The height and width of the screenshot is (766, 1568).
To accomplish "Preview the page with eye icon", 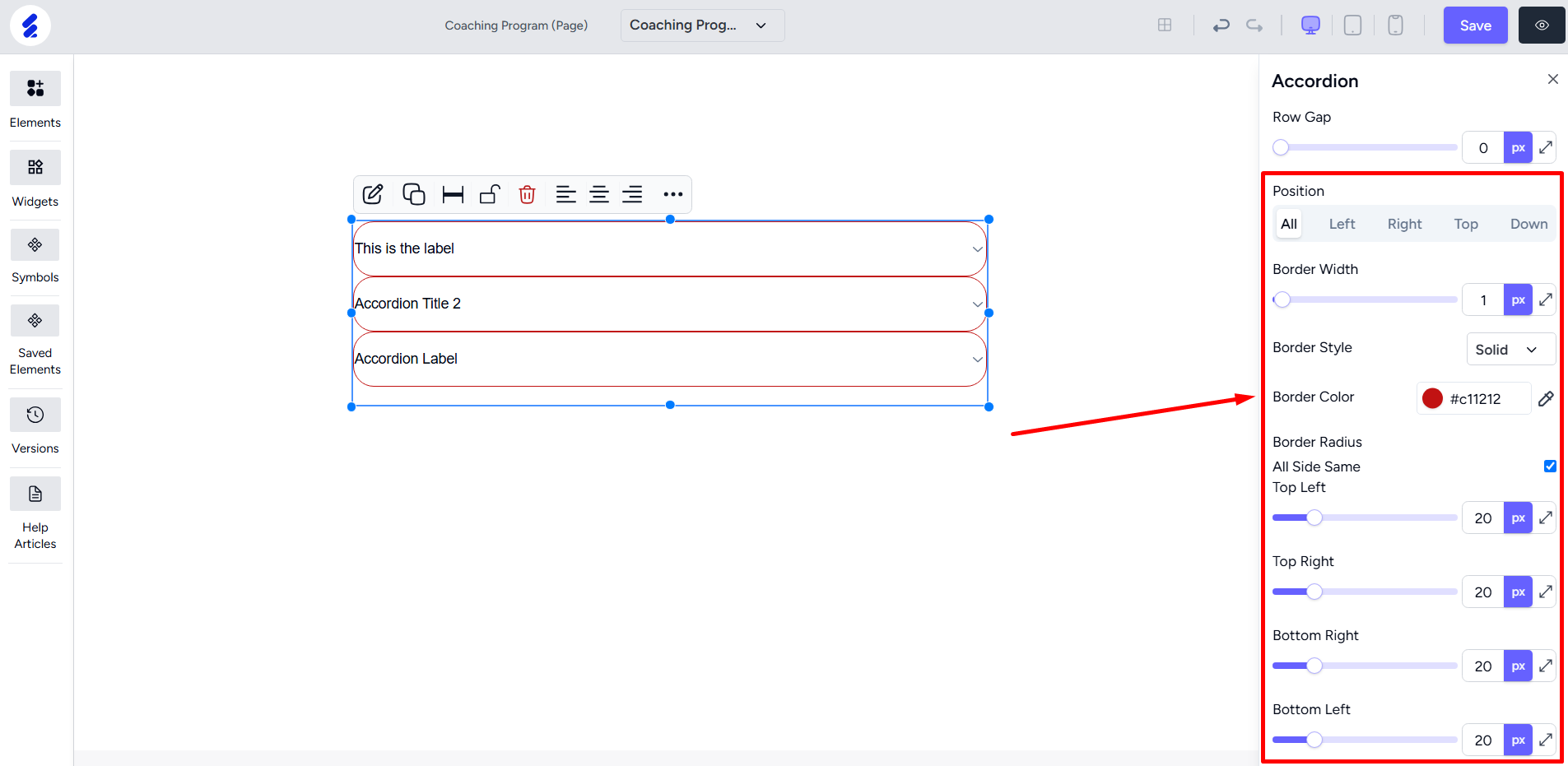I will click(1542, 26).
